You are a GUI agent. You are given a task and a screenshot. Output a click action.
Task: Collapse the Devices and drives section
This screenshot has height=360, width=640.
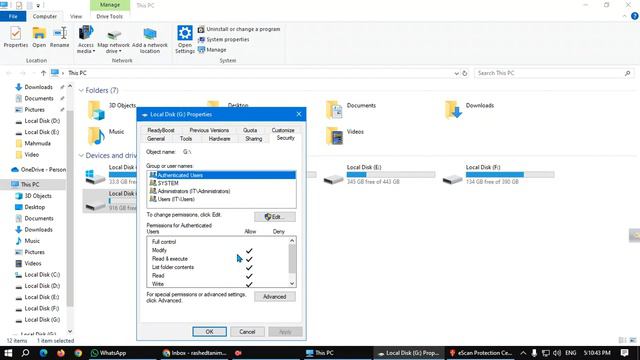click(x=81, y=156)
